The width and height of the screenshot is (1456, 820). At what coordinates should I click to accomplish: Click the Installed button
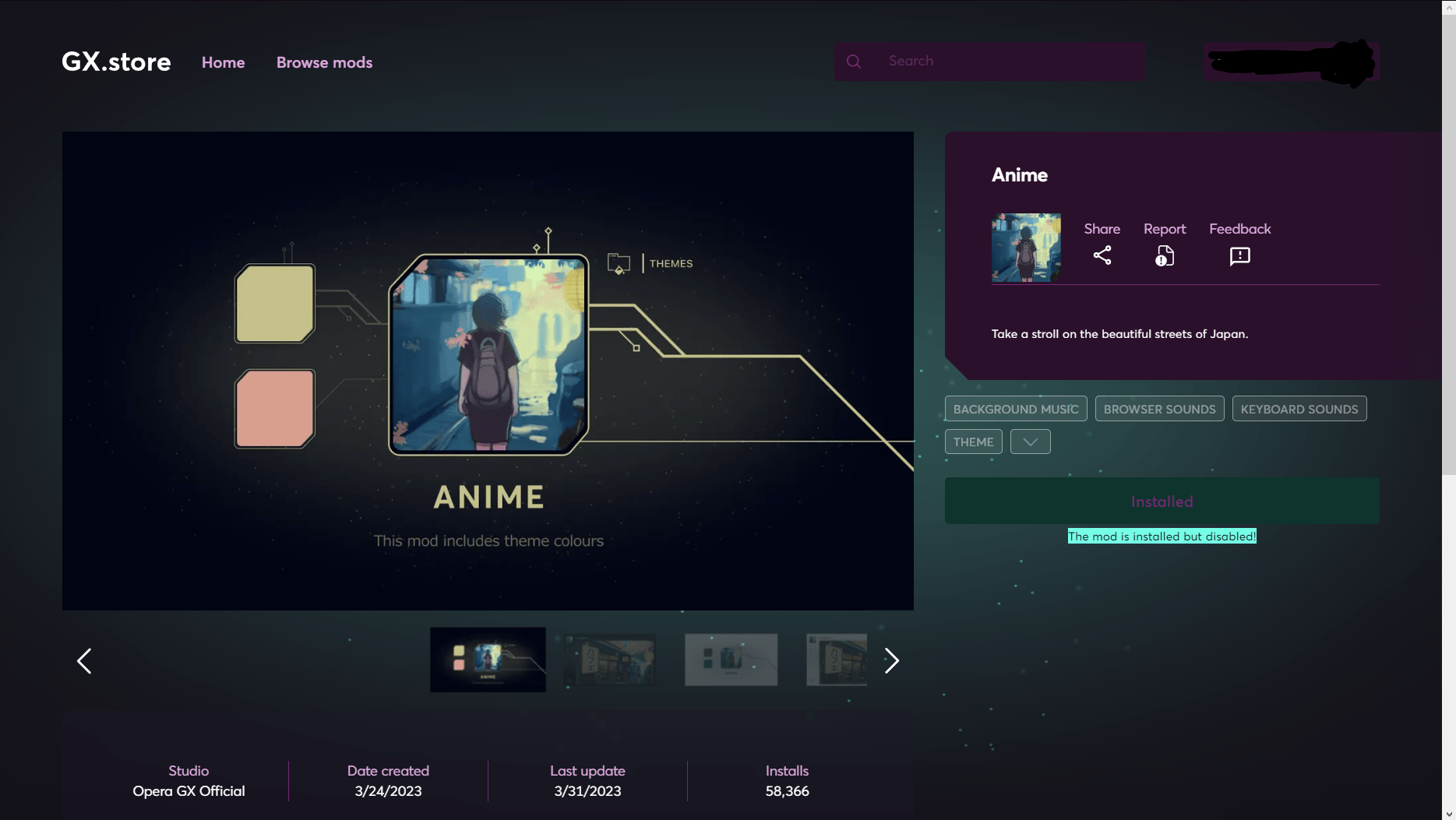pyautogui.click(x=1161, y=501)
